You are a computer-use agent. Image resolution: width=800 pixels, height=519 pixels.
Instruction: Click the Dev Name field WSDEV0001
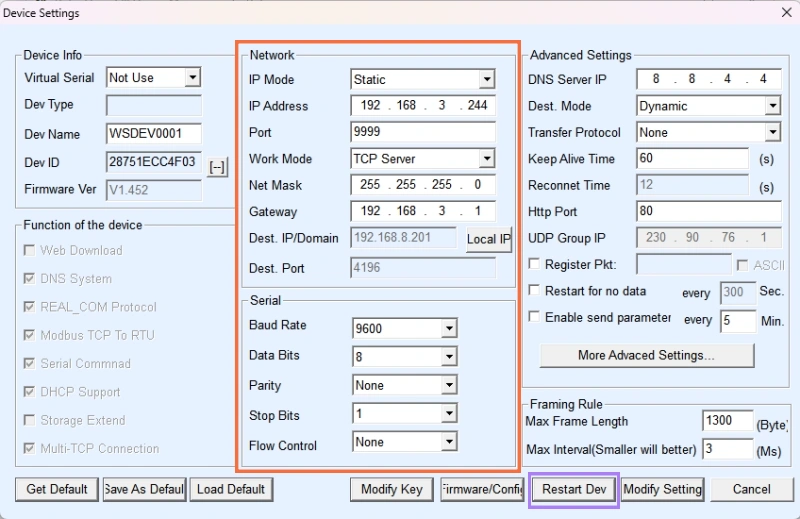point(154,134)
